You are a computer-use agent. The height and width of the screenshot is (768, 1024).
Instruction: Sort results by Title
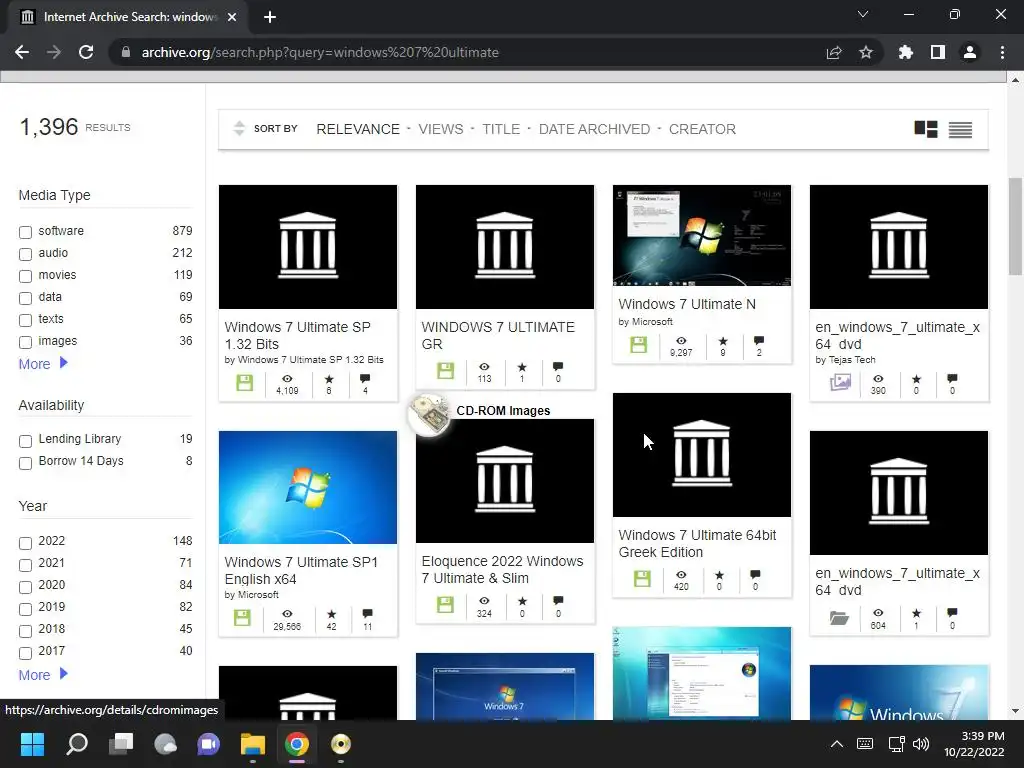tap(501, 129)
